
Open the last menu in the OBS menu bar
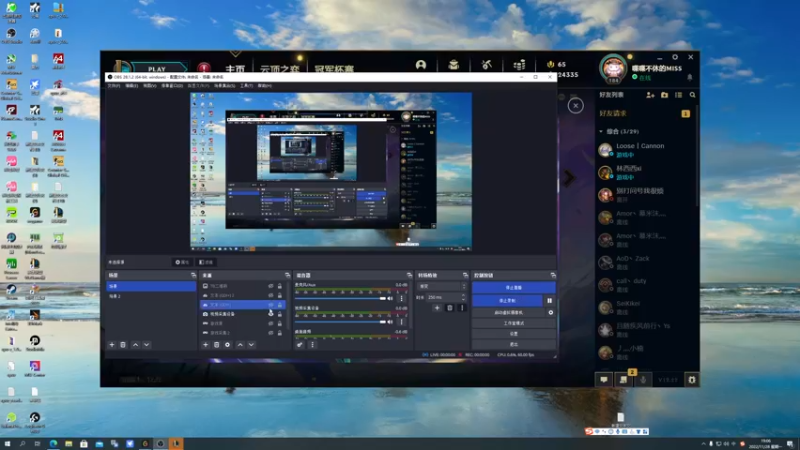click(265, 86)
